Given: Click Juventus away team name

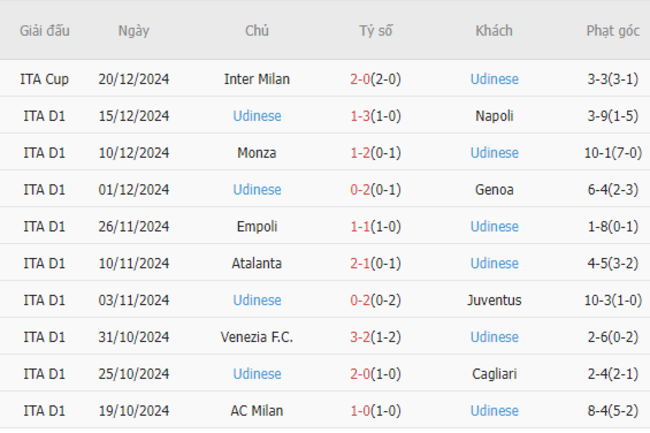Looking at the screenshot, I should coord(494,300).
